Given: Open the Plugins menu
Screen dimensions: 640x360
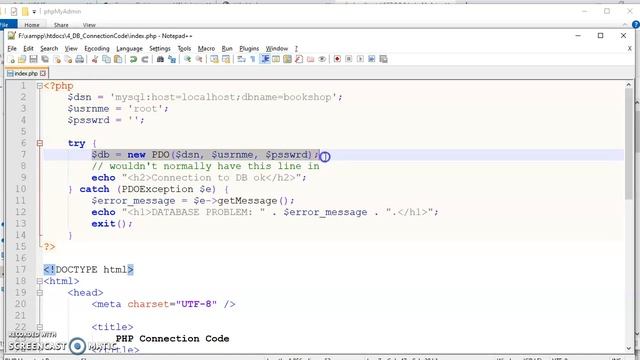Looking at the screenshot, I should coord(249,49).
